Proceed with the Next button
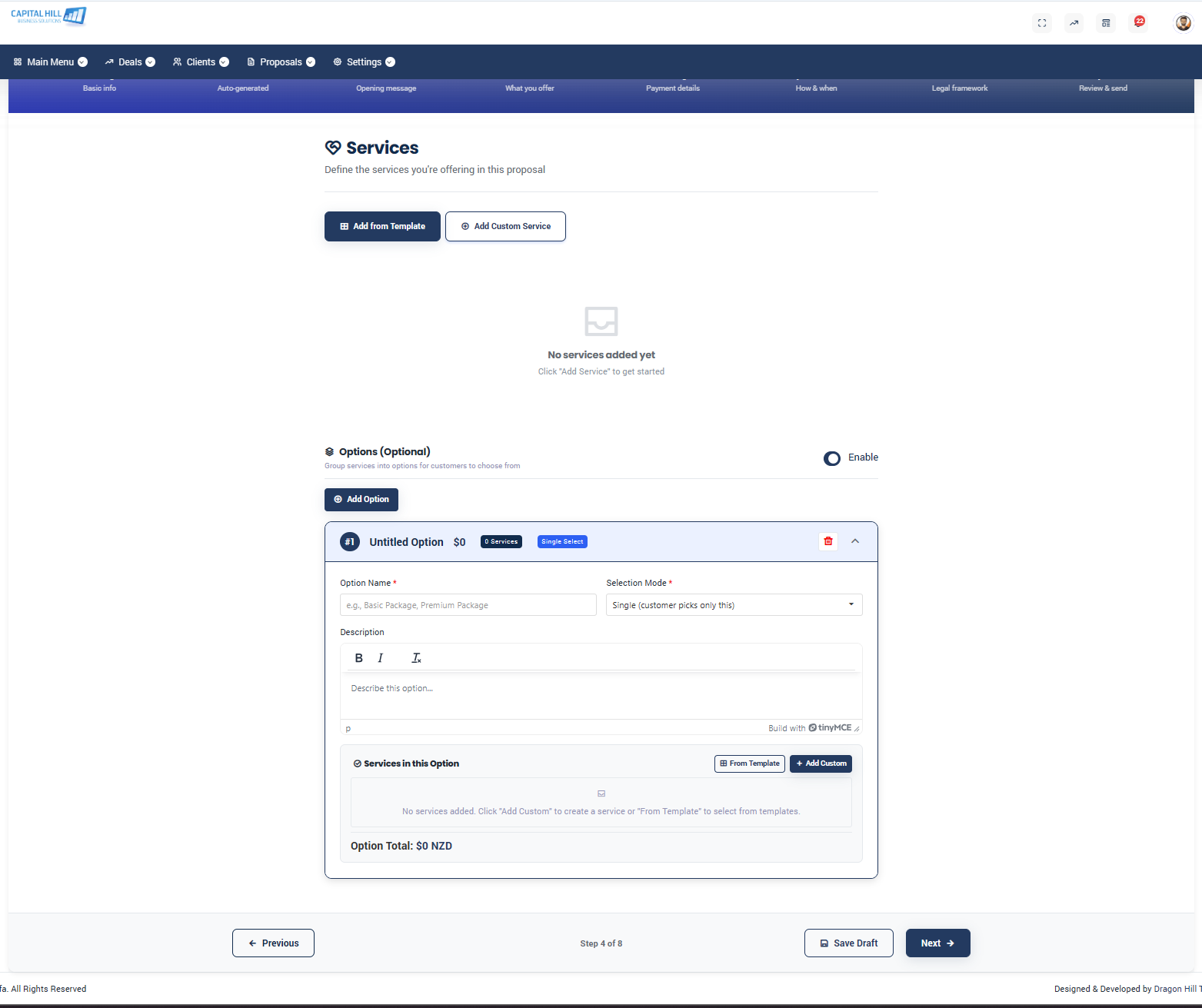Viewport: 1202px width, 1008px height. tap(938, 943)
